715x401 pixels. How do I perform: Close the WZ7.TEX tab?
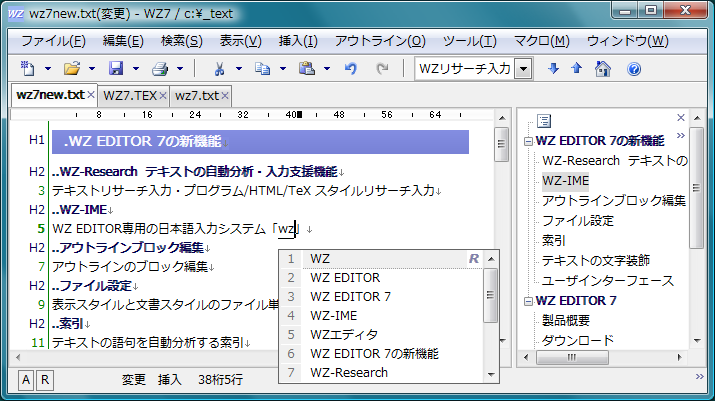(163, 96)
